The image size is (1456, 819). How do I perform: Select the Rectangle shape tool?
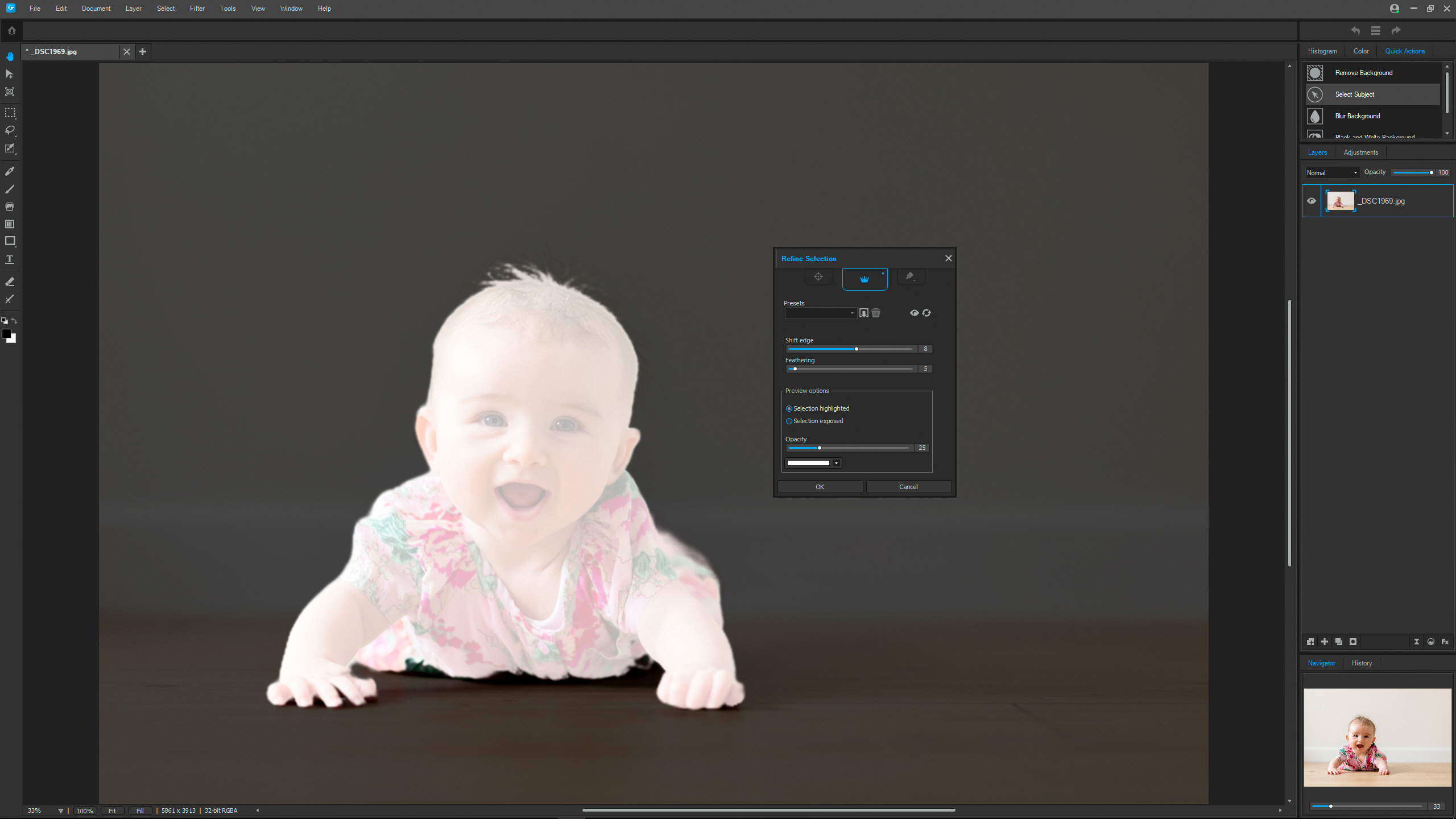click(10, 241)
